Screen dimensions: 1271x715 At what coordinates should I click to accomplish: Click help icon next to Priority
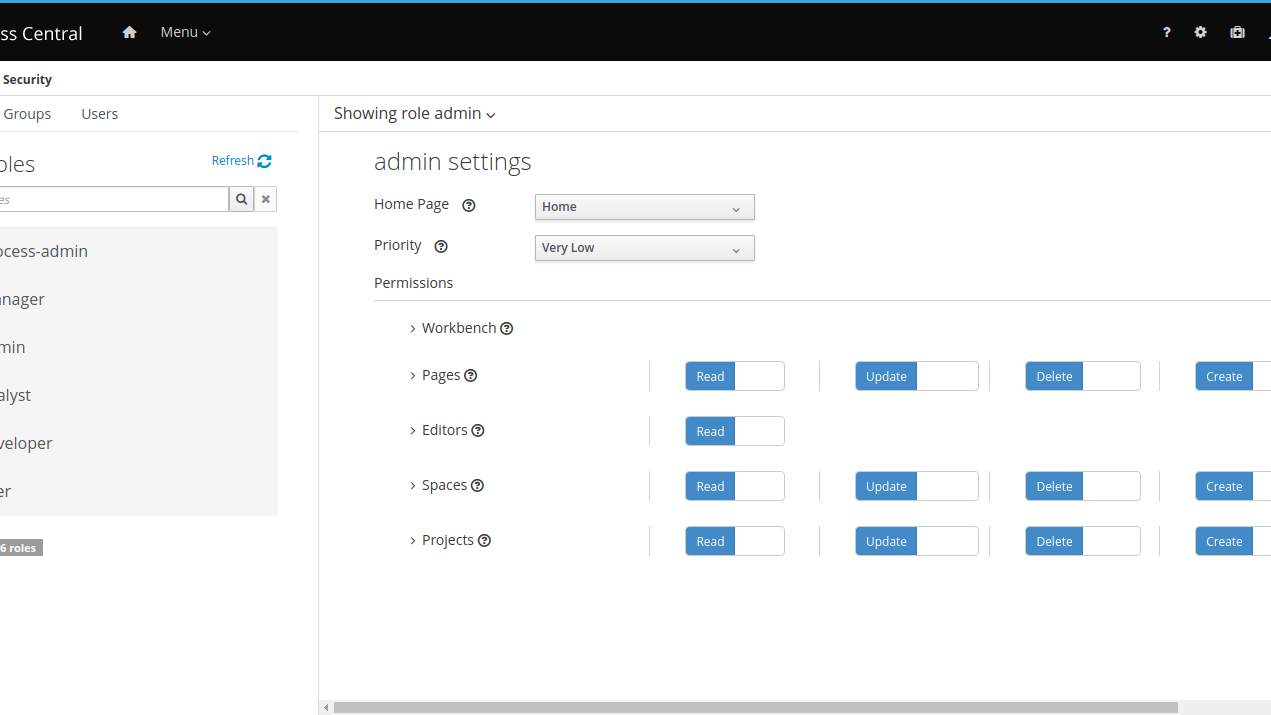click(441, 246)
